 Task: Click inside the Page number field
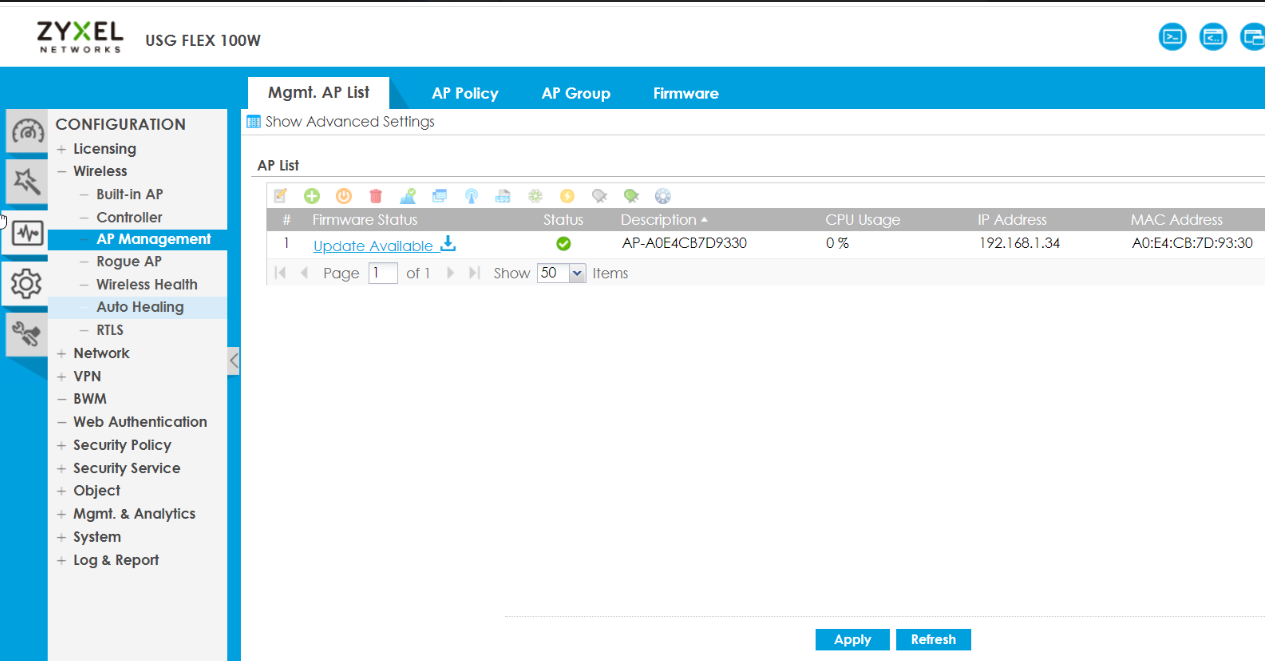click(382, 272)
